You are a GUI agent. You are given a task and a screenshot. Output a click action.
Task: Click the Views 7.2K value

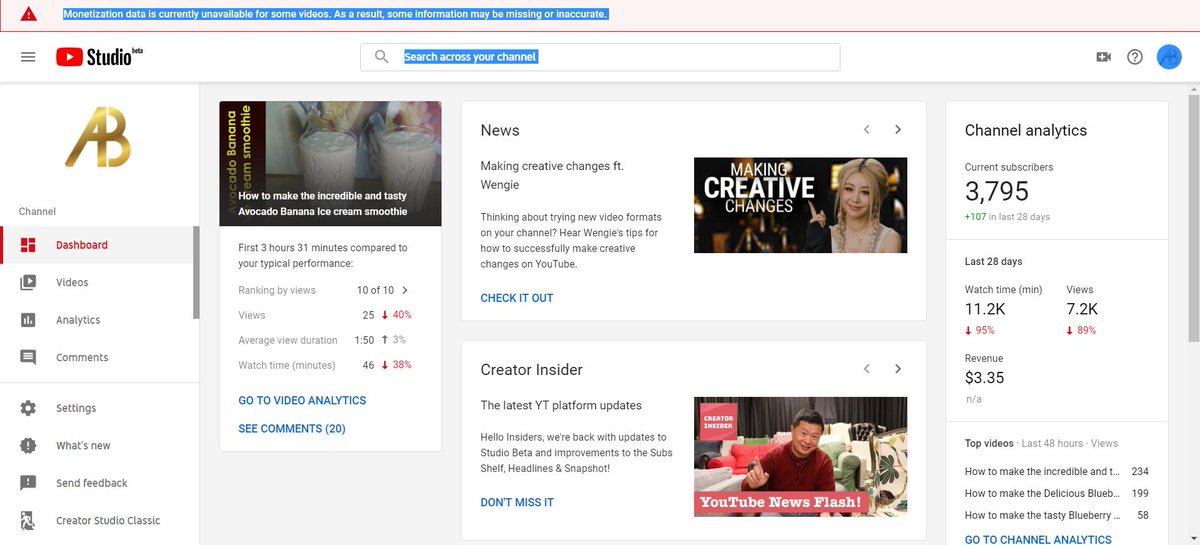[1082, 309]
